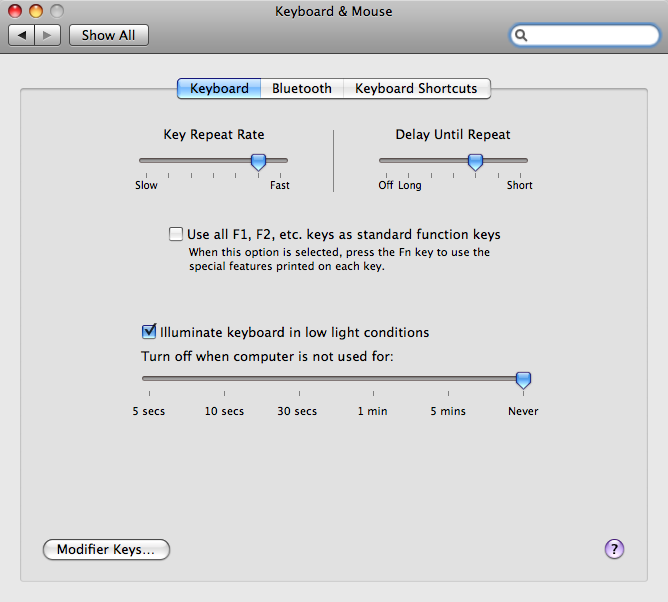The width and height of the screenshot is (668, 602).
Task: Focus the search input field
Action: [x=584, y=35]
